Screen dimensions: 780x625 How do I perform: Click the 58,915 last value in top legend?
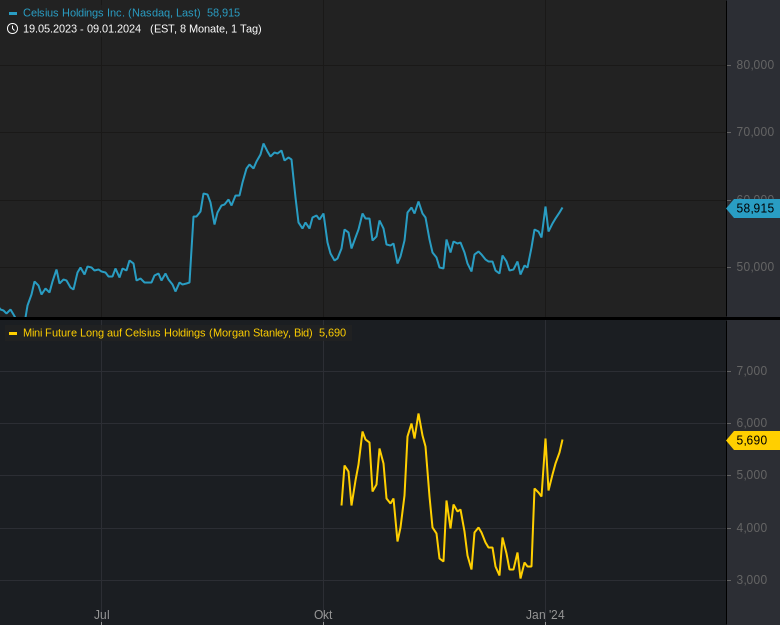point(223,13)
